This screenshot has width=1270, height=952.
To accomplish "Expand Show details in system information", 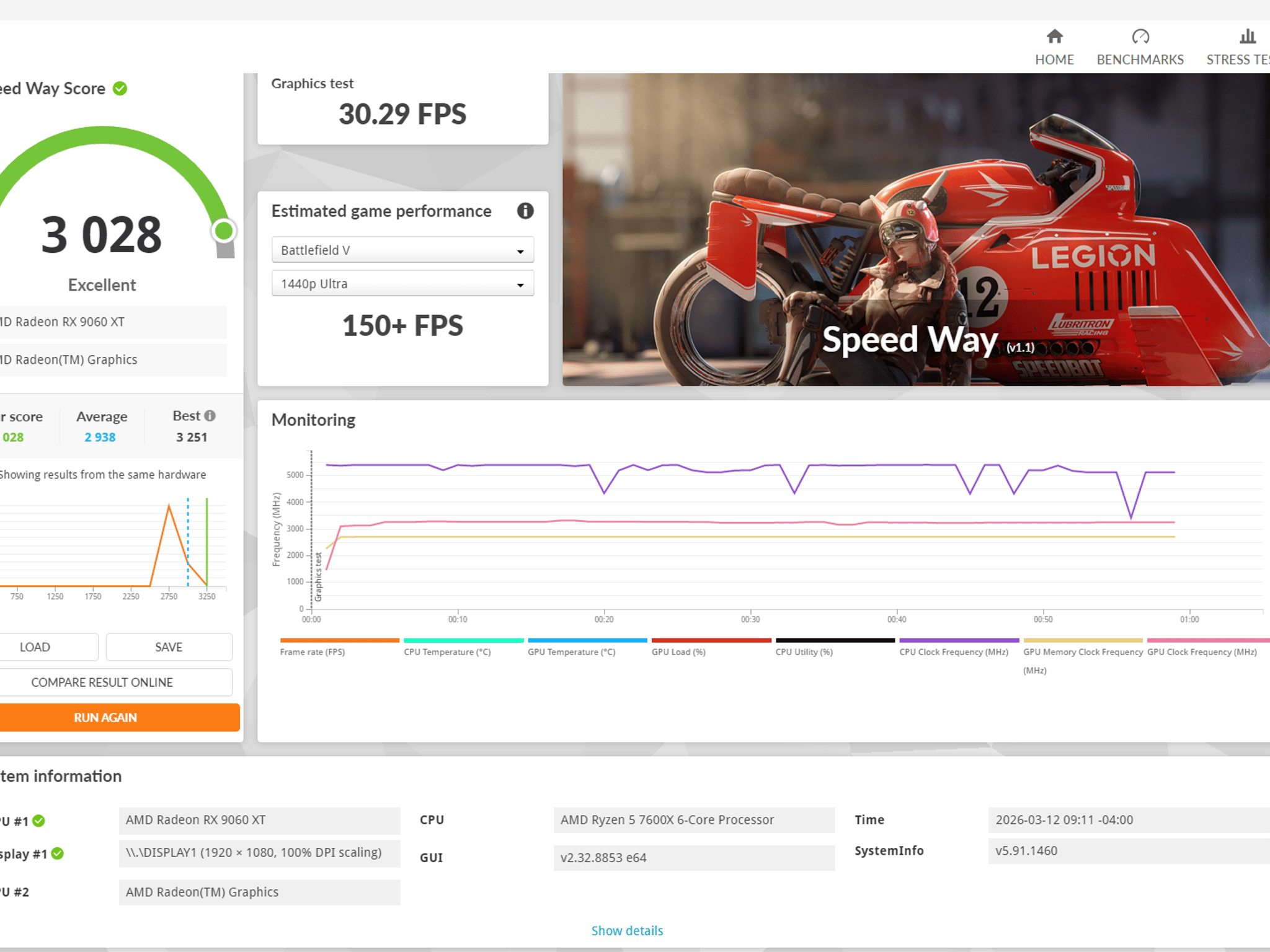I will click(x=627, y=930).
